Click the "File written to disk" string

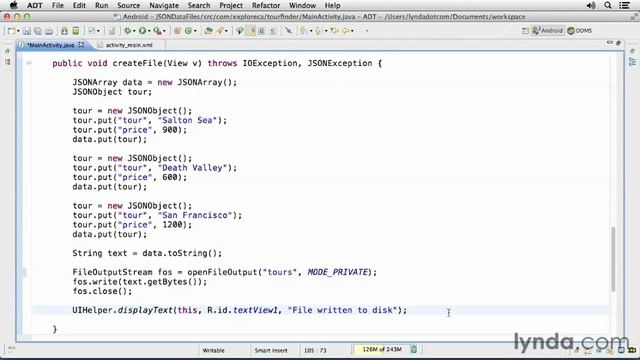tap(342, 310)
